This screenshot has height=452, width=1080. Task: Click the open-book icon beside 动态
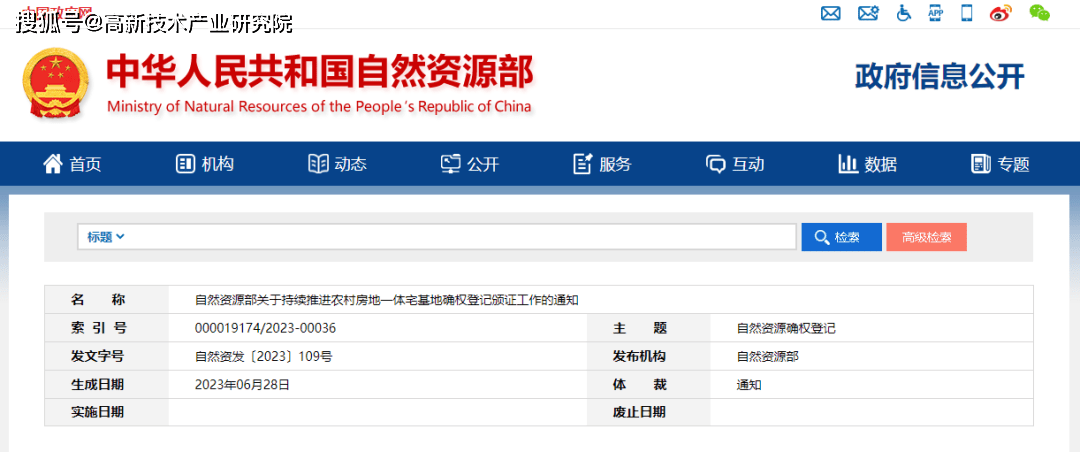point(318,164)
